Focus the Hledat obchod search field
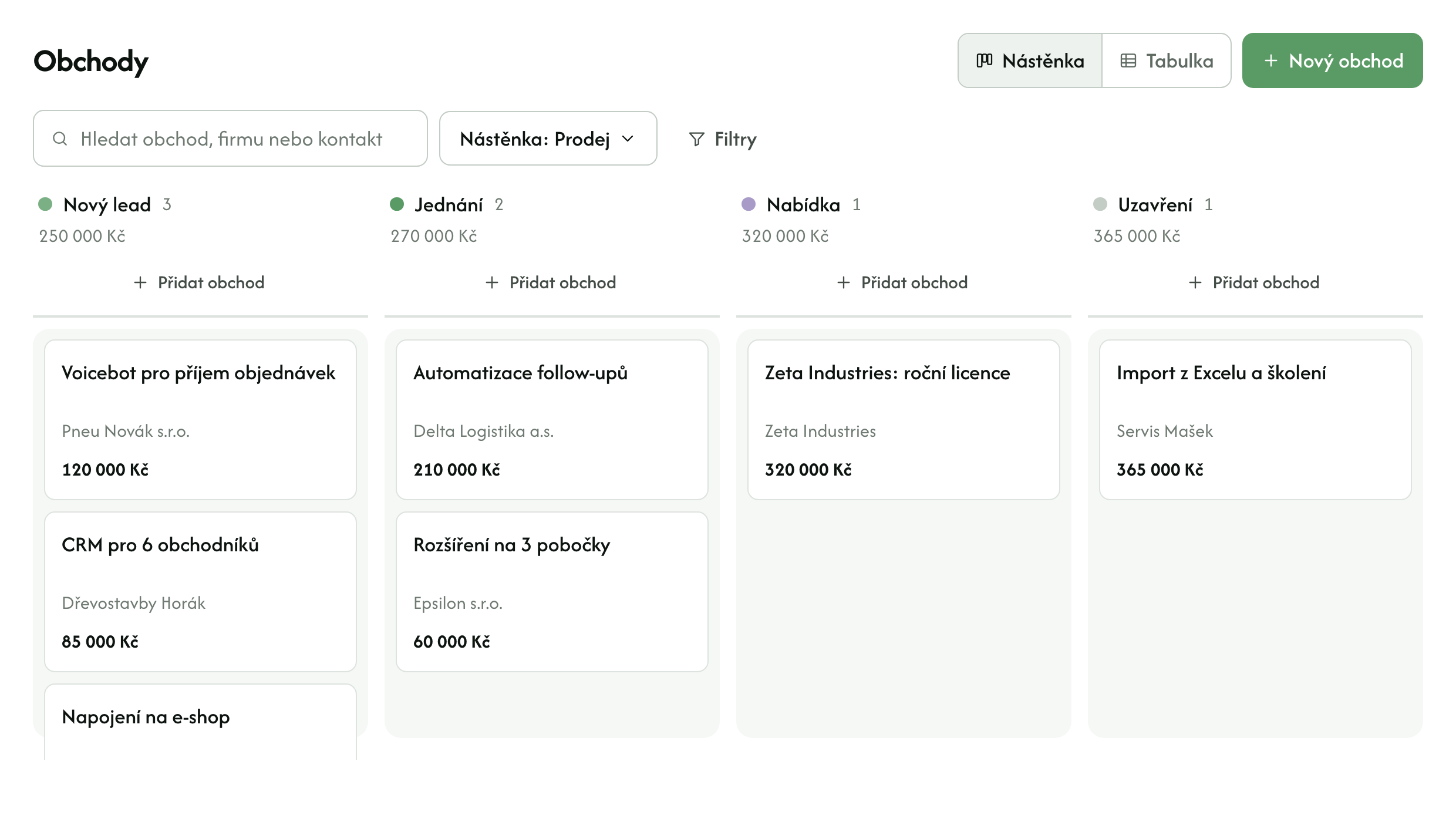 [x=230, y=139]
